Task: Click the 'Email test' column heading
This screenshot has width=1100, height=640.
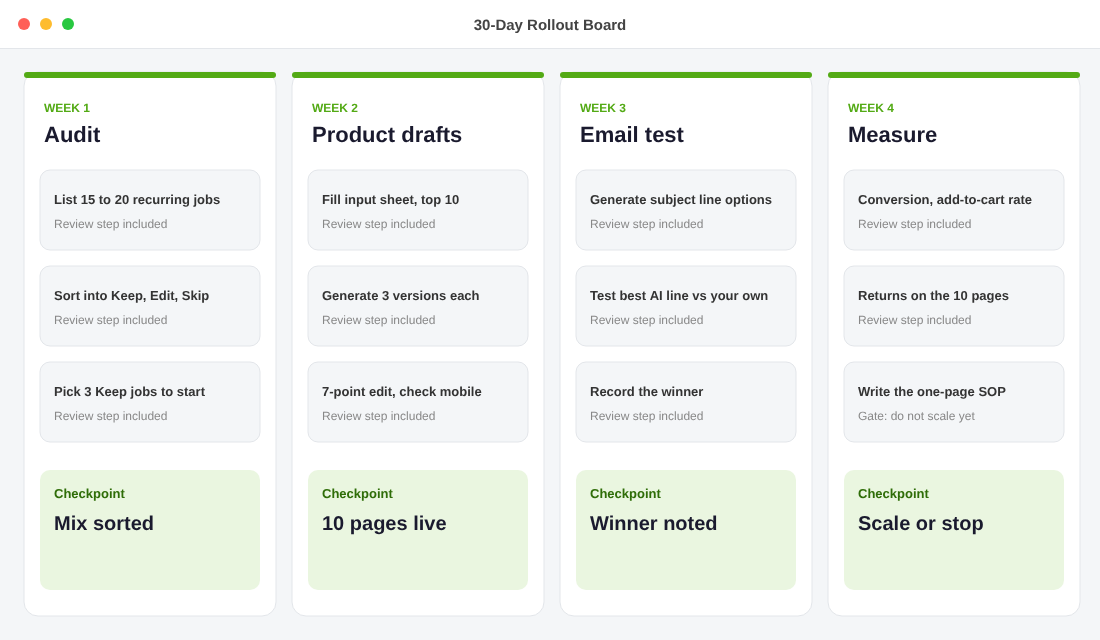Action: pos(631,135)
